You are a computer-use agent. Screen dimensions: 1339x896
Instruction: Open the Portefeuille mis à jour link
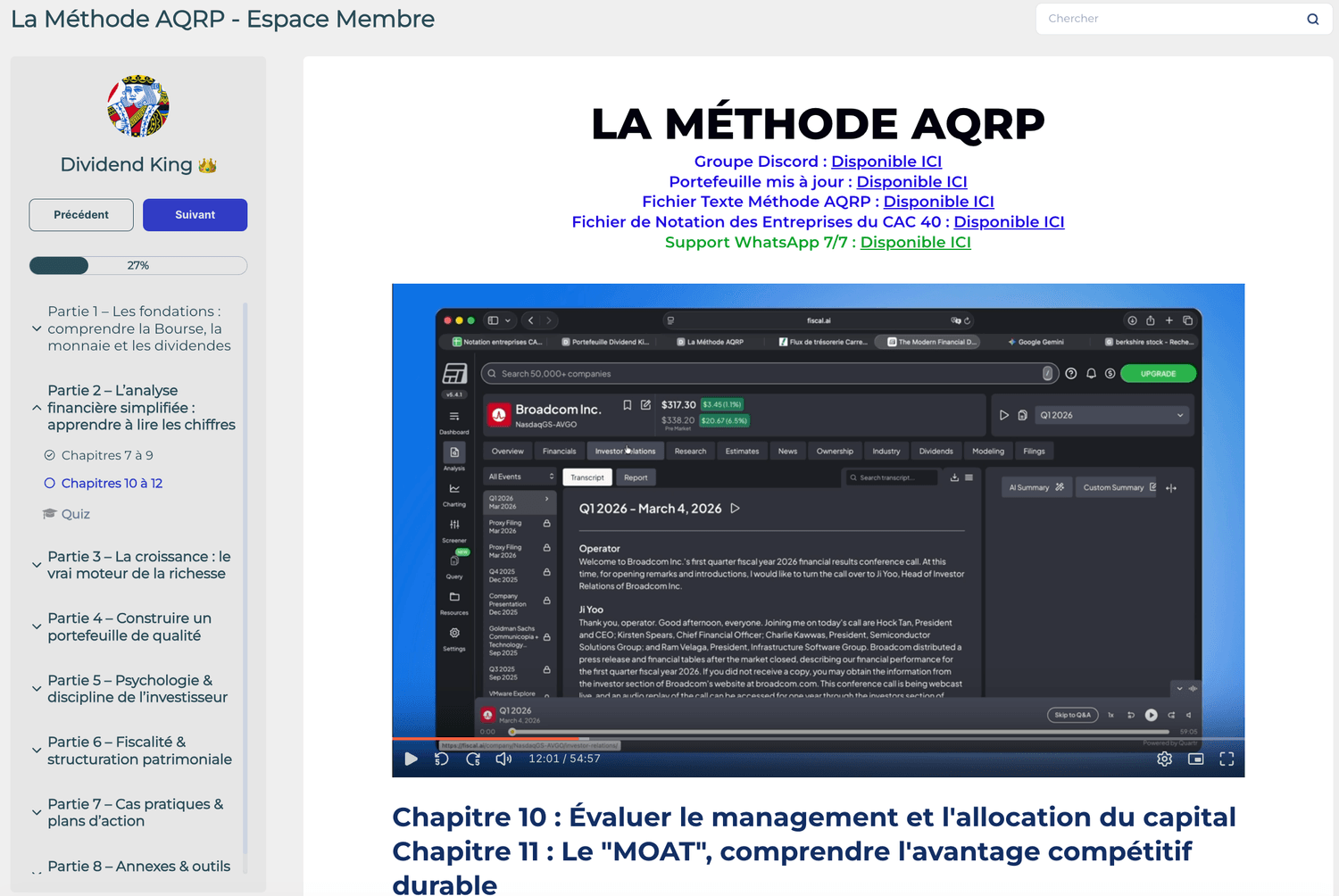pos(911,182)
